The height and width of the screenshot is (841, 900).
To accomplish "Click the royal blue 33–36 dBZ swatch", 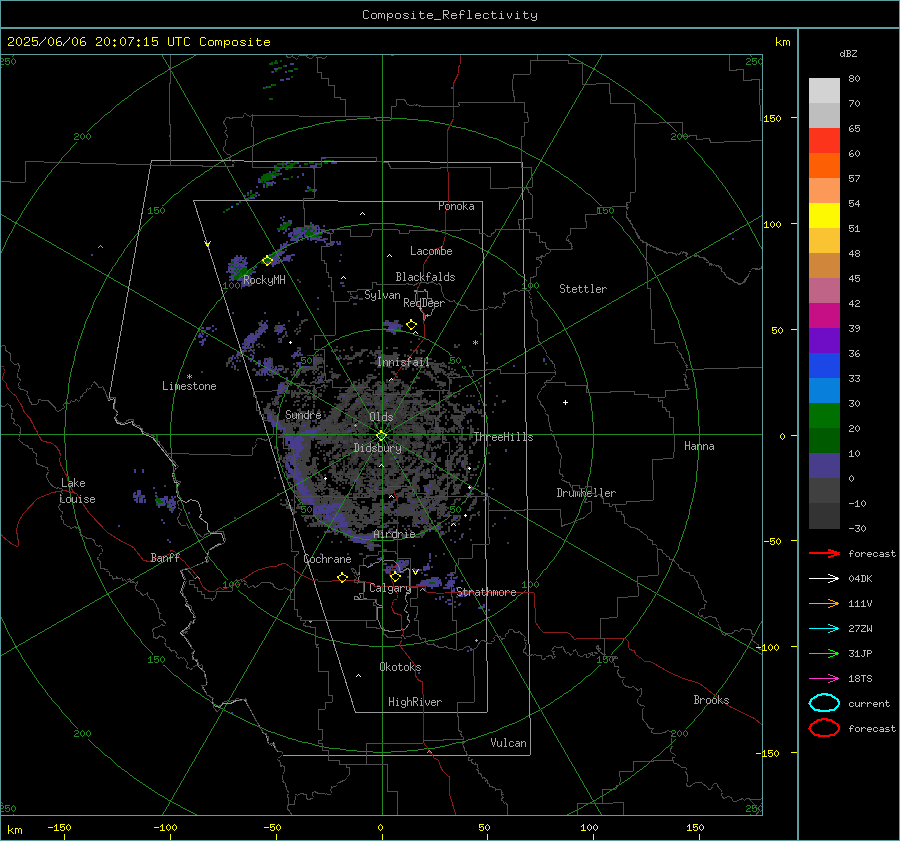I will [x=824, y=366].
